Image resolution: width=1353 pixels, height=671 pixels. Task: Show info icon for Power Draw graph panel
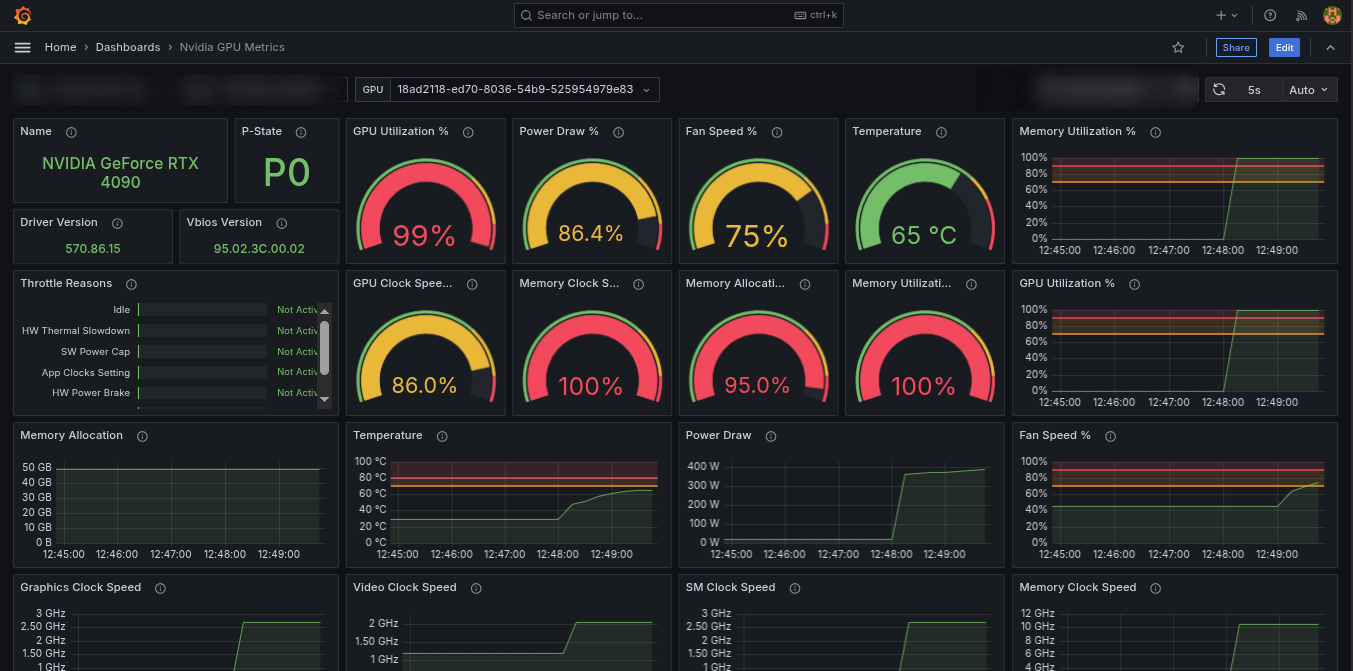771,436
